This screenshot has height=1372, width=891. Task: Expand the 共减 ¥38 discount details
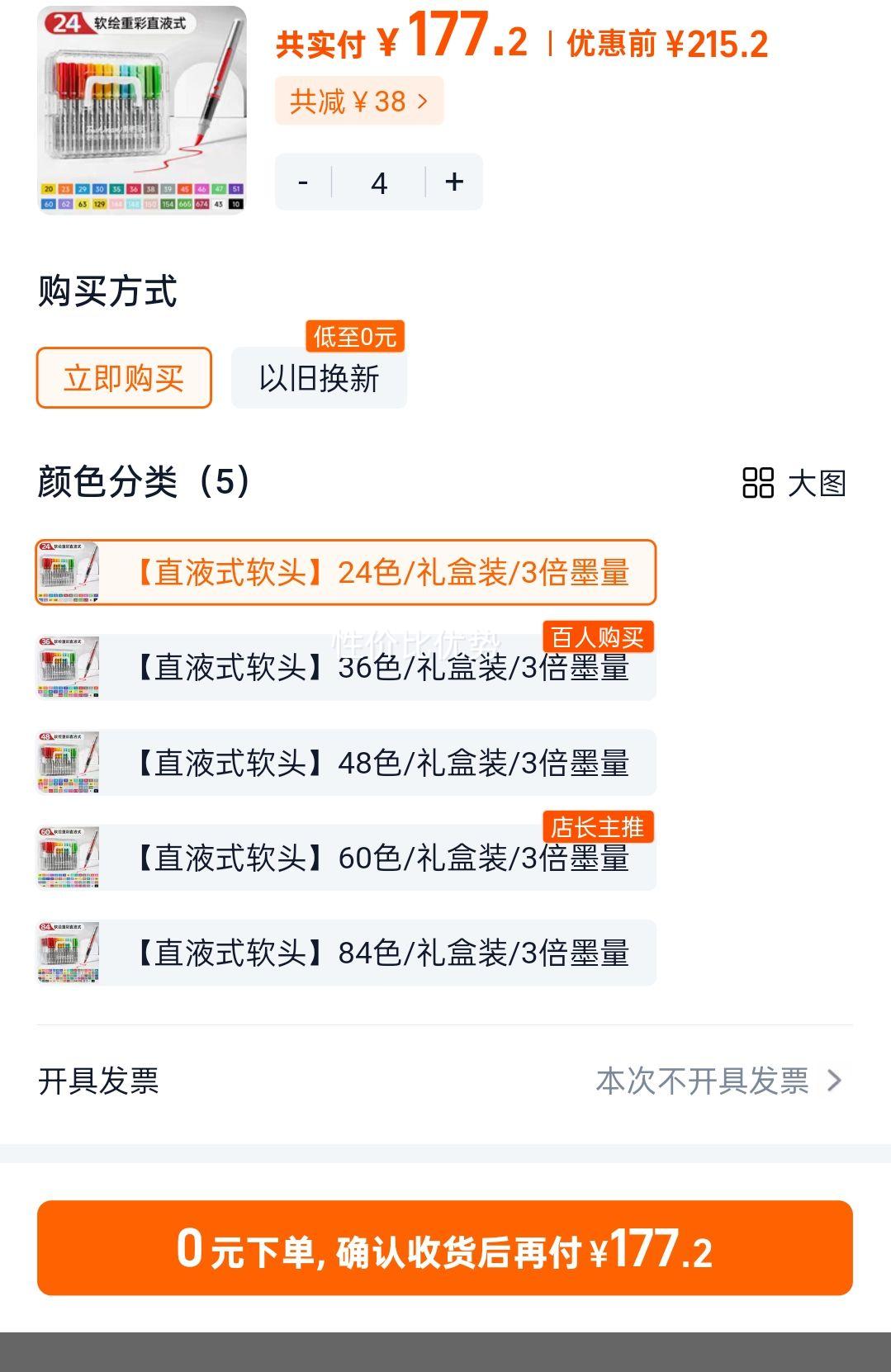pyautogui.click(x=359, y=102)
